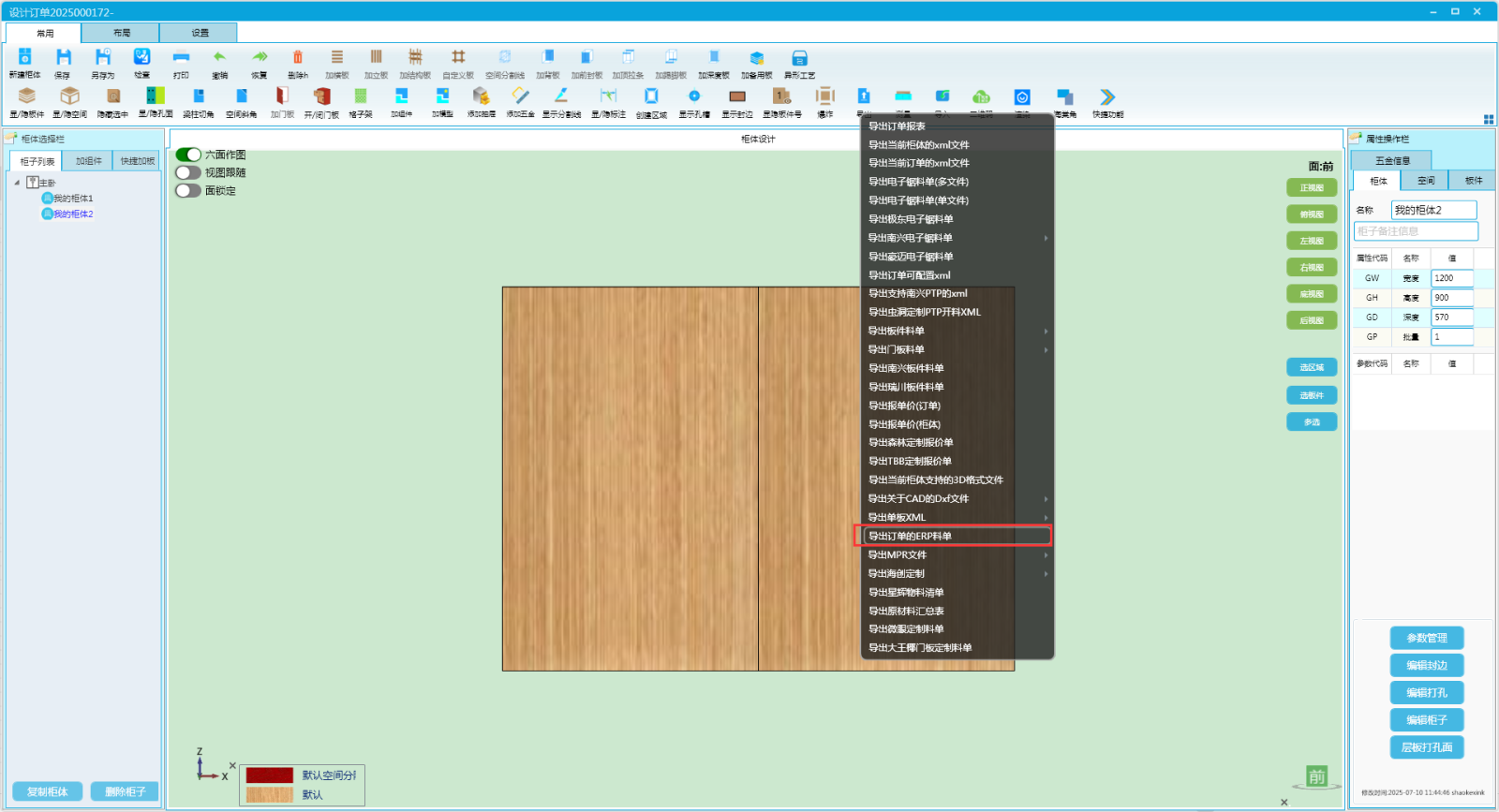
Task: Expand the 导出MPR文件 submenu arrow
Action: click(x=1046, y=554)
